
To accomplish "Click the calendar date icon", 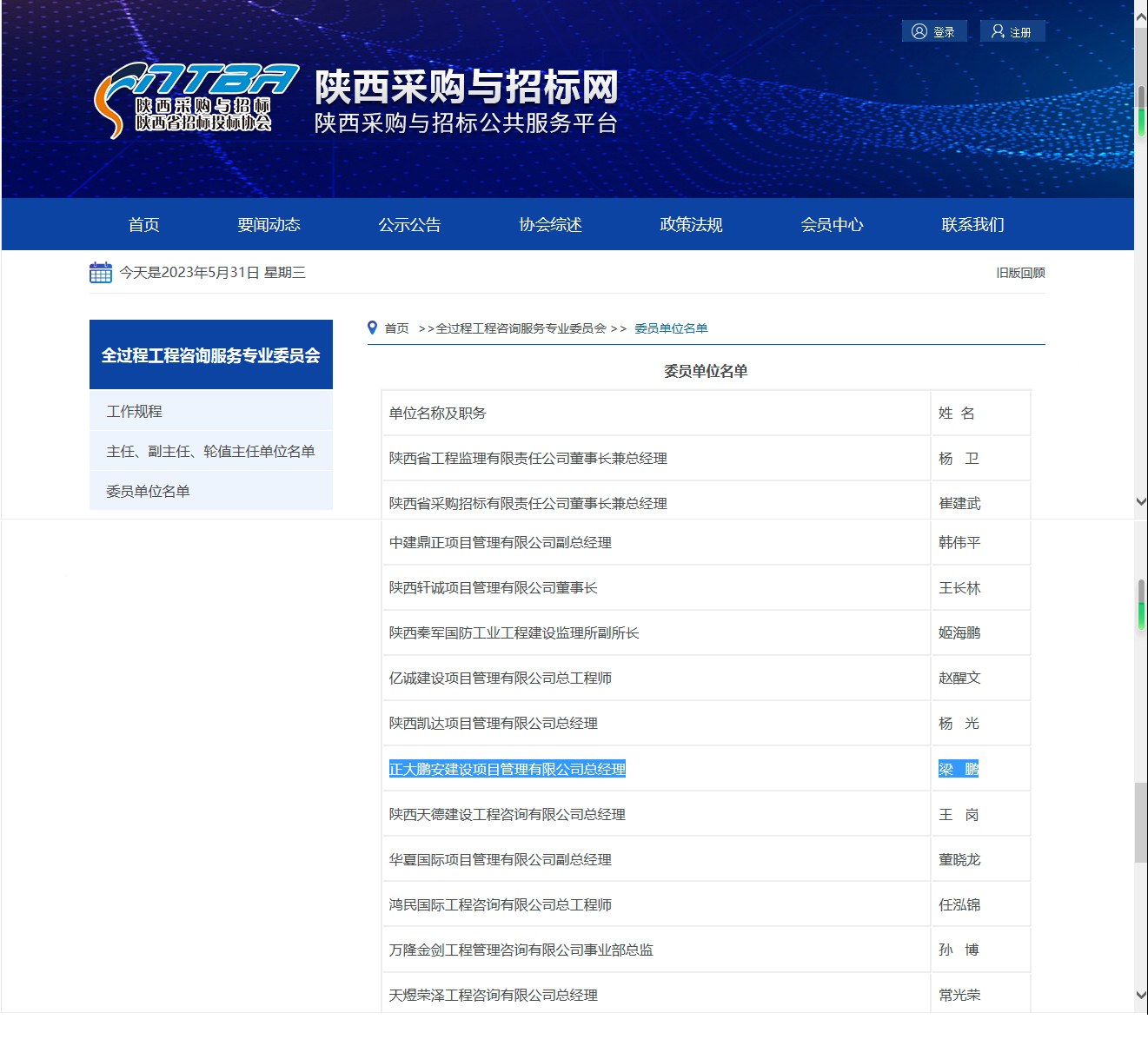I will tap(101, 273).
